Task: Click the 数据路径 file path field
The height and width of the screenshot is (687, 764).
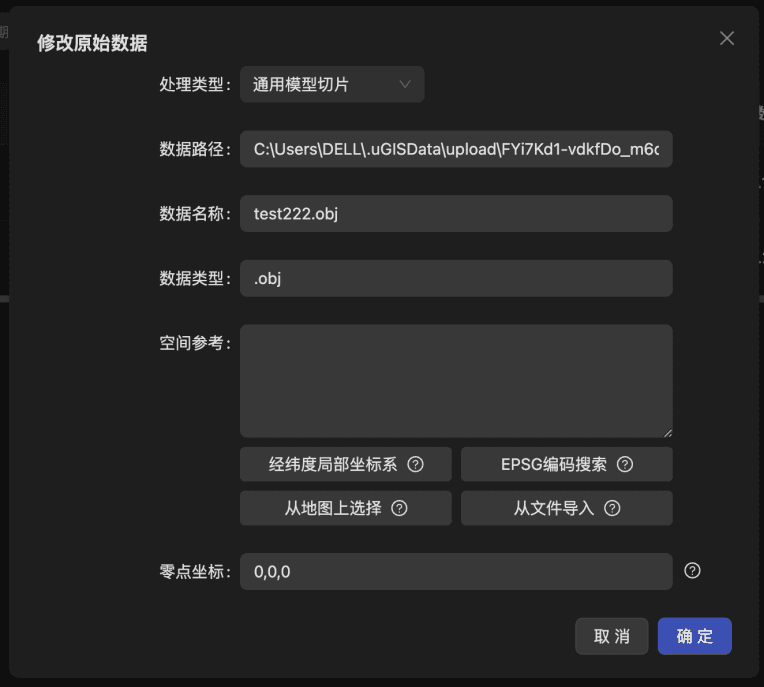Action: [x=456, y=149]
